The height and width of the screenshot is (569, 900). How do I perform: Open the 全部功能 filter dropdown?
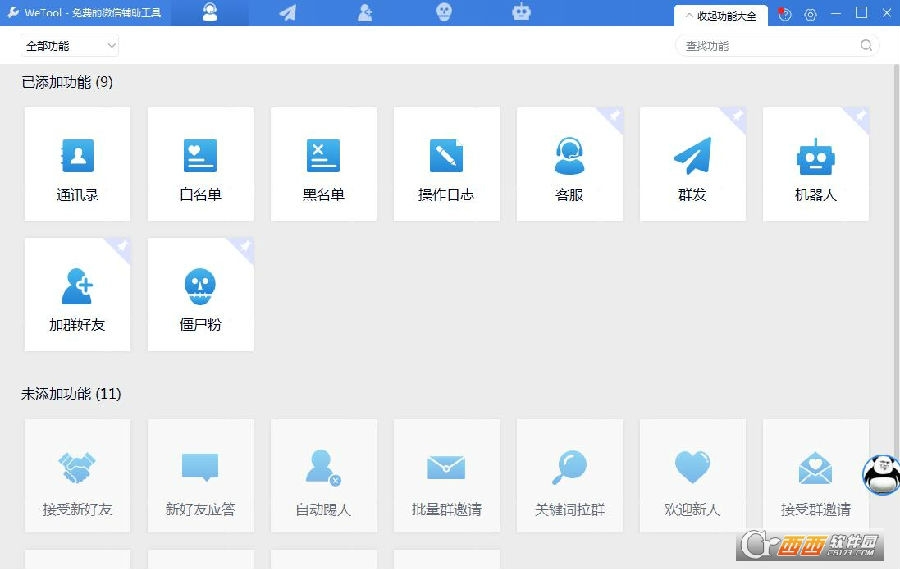pyautogui.click(x=69, y=45)
